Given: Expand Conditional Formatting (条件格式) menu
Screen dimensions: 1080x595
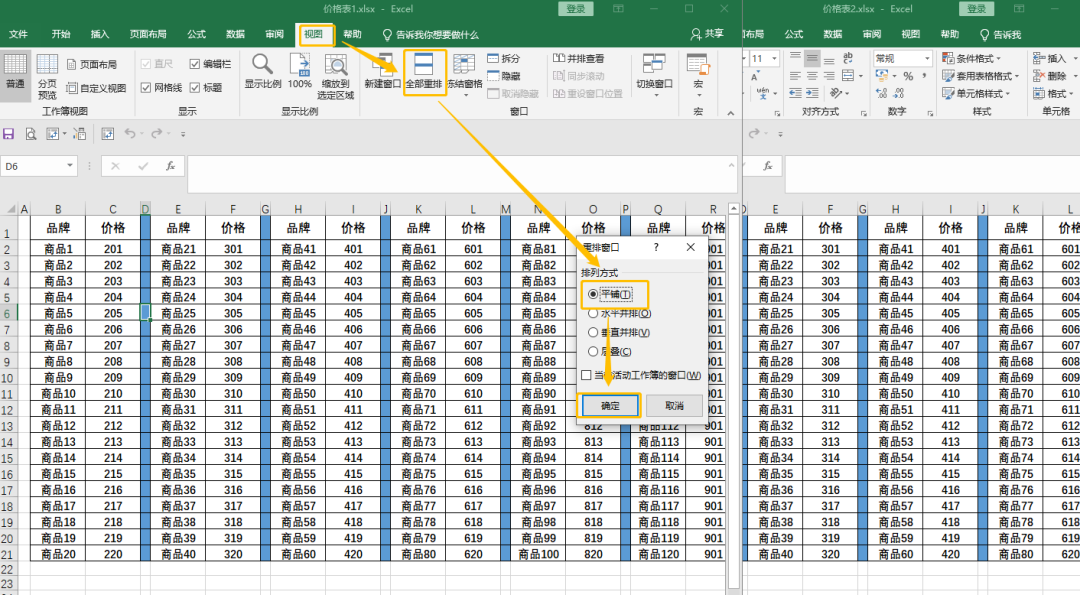Looking at the screenshot, I should pos(971,59).
